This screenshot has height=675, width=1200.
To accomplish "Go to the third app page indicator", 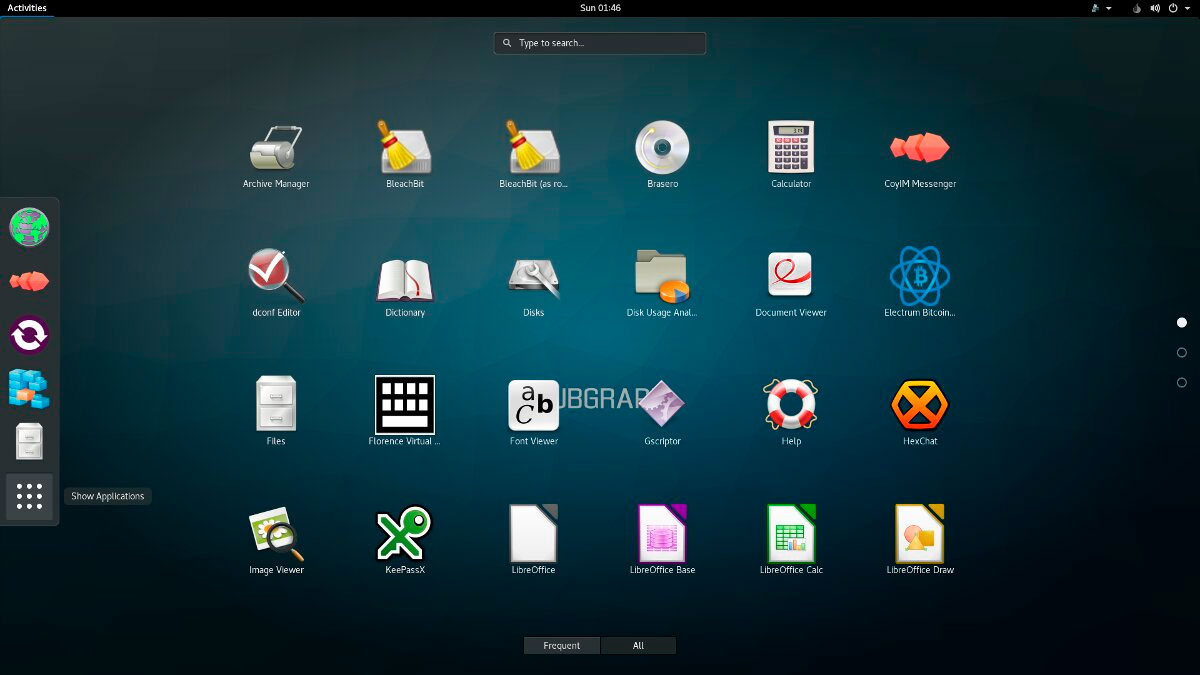I will (x=1182, y=383).
